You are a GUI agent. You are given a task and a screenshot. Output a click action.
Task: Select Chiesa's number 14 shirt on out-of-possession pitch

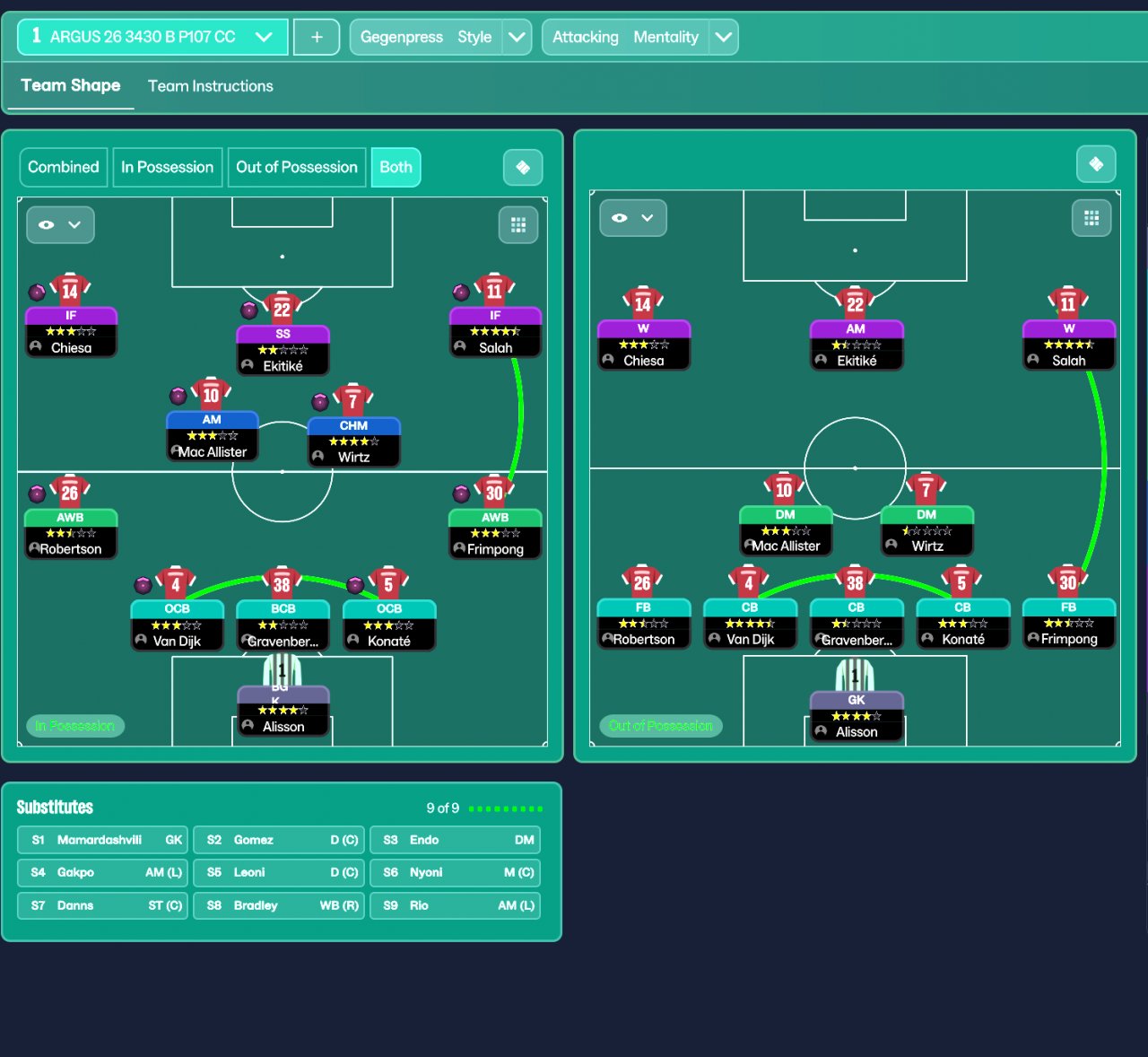(x=643, y=303)
